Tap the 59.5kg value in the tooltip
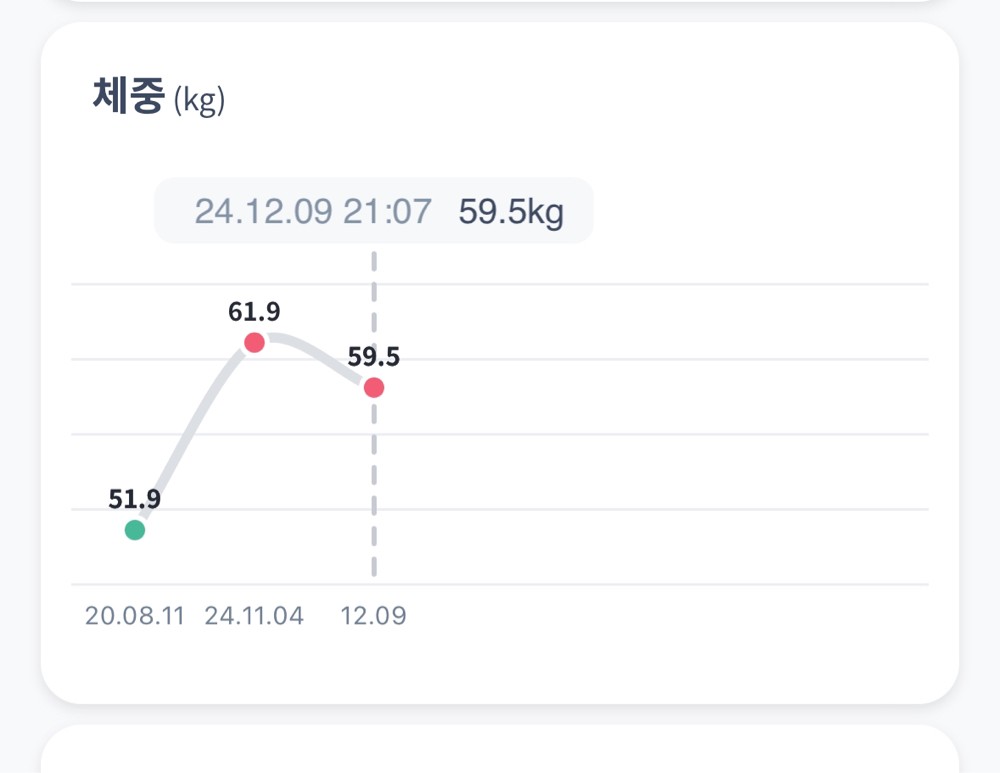The height and width of the screenshot is (773, 1000). (511, 212)
